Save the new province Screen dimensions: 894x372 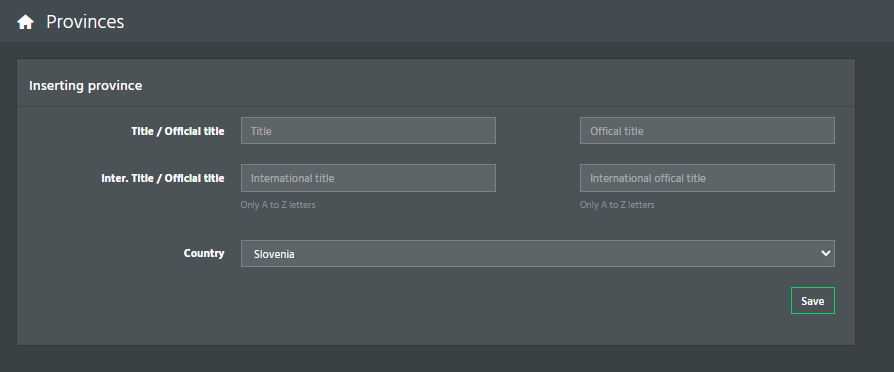click(812, 301)
